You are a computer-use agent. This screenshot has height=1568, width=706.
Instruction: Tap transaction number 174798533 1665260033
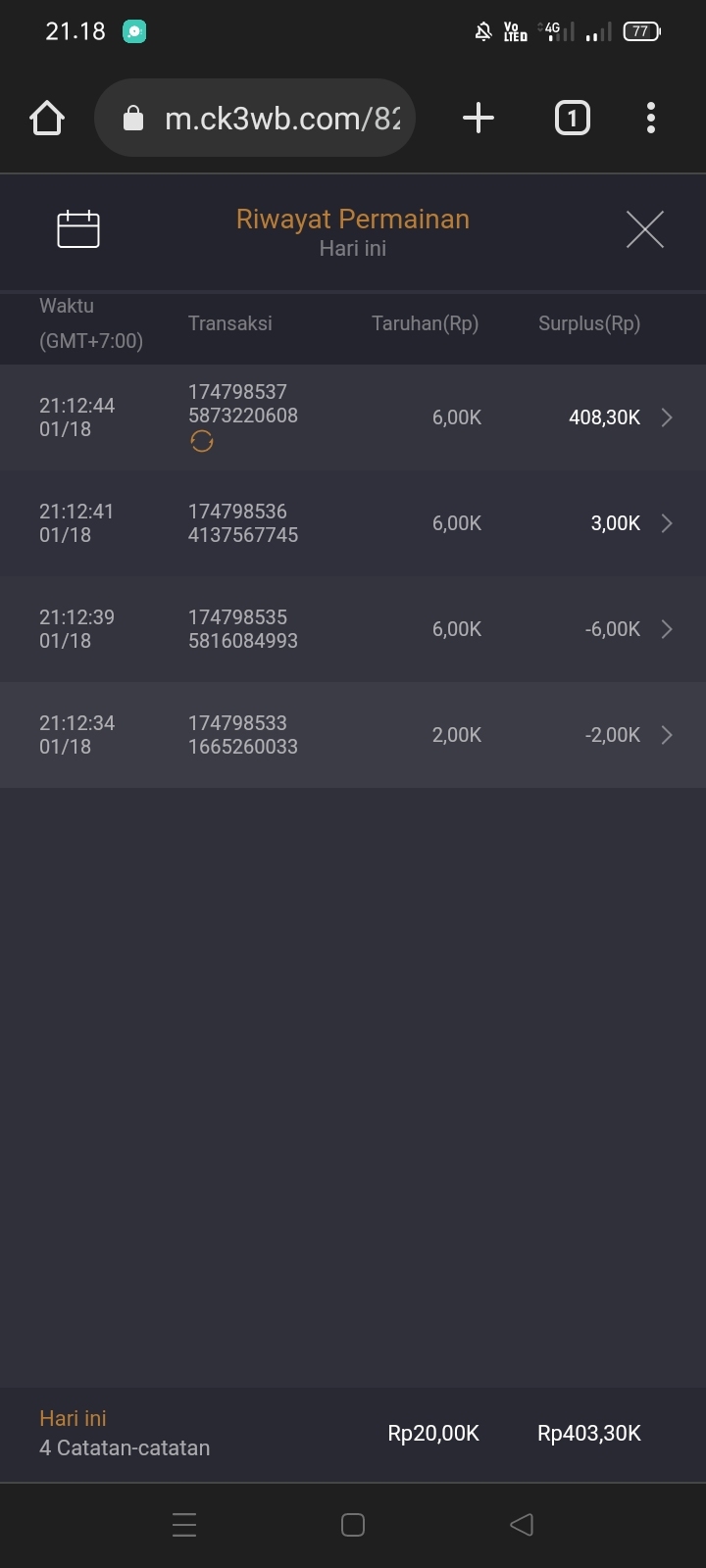tap(243, 735)
